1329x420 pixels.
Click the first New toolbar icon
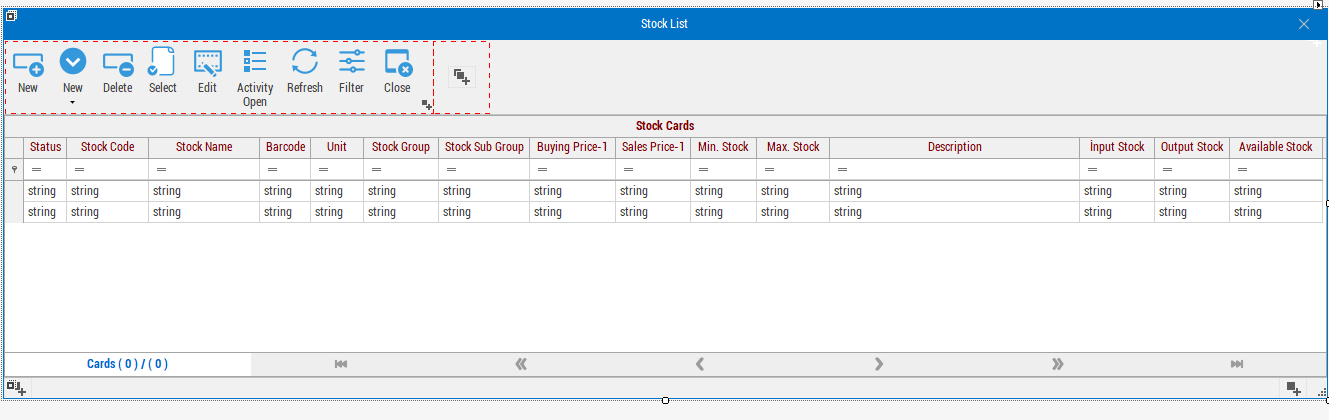(x=28, y=64)
